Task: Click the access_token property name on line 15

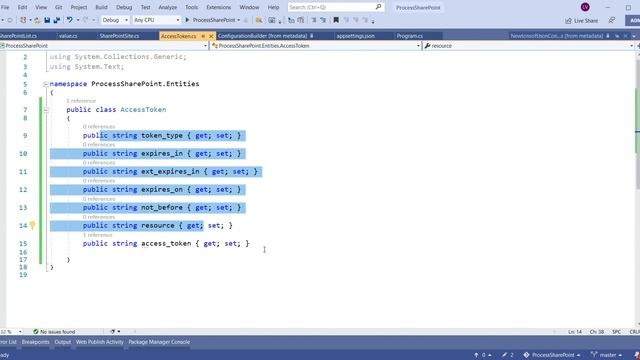Action: coord(166,244)
